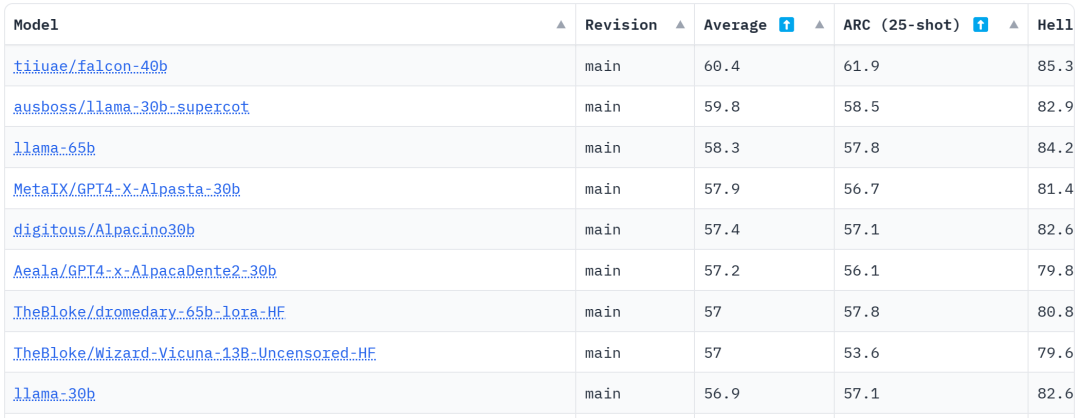The width and height of the screenshot is (1080, 418).
Task: Open the llama-30b model link
Action: tap(54, 394)
